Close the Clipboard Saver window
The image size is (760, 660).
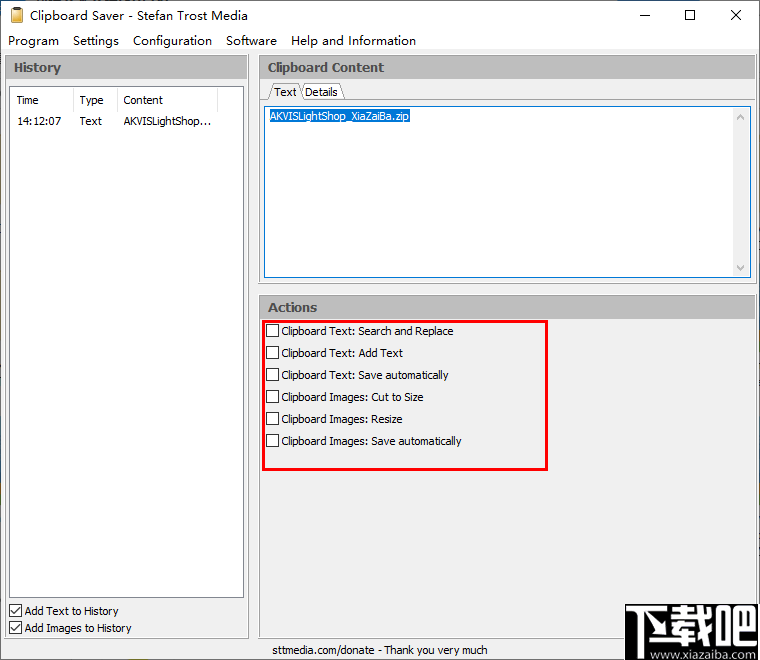(736, 16)
